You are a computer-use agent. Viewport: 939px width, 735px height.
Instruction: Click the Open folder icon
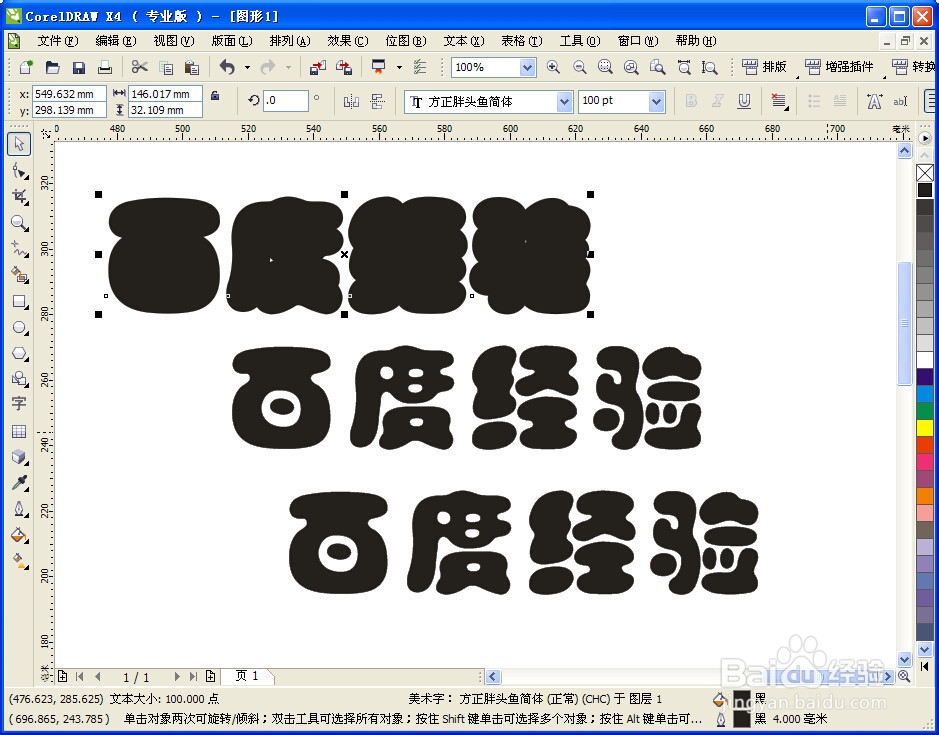point(52,67)
